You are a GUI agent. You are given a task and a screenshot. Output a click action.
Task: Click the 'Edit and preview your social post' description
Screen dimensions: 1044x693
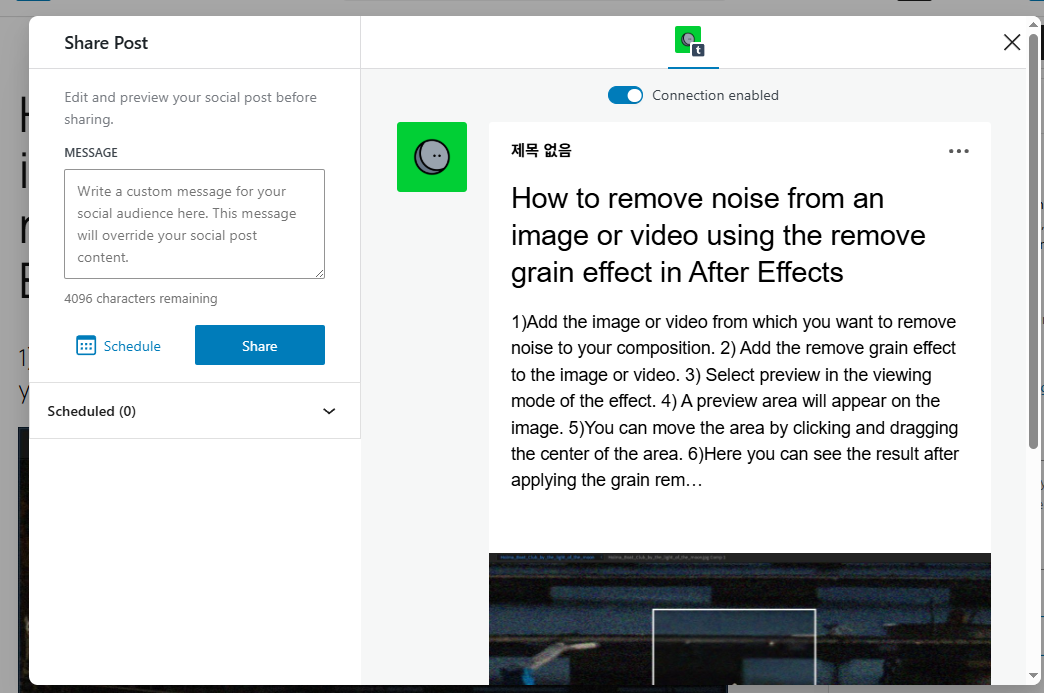[190, 108]
